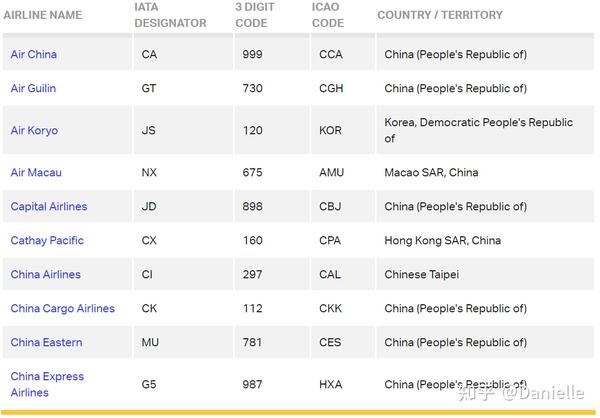Click the Air Koryo airline link

pyautogui.click(x=34, y=130)
